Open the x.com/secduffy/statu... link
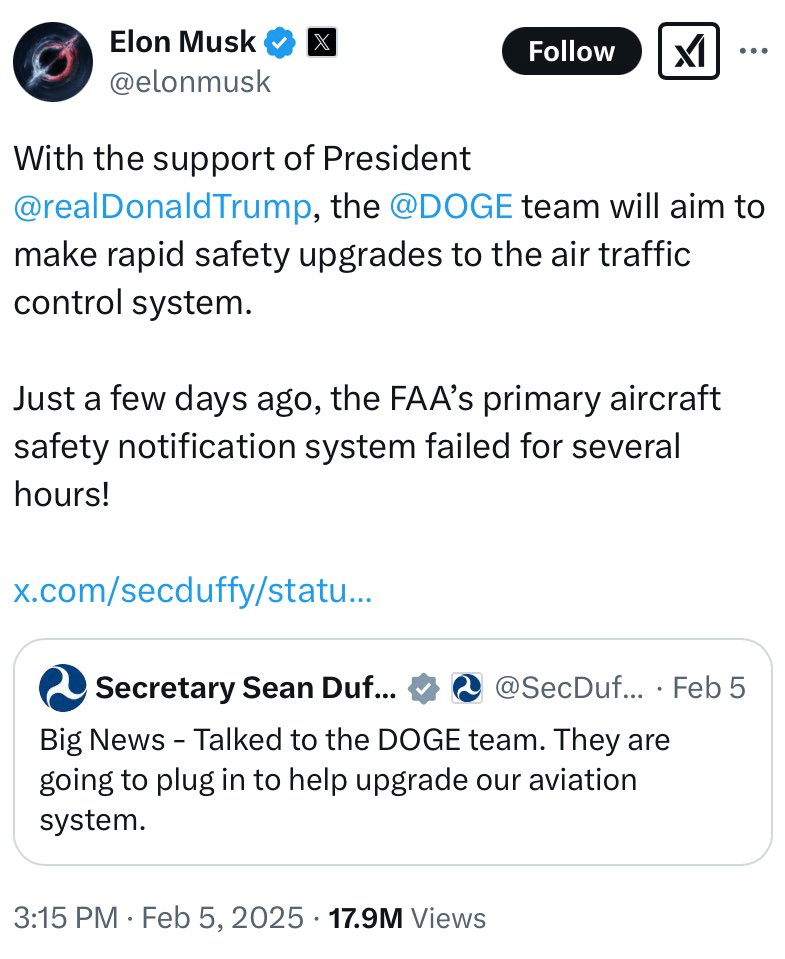 (192, 590)
